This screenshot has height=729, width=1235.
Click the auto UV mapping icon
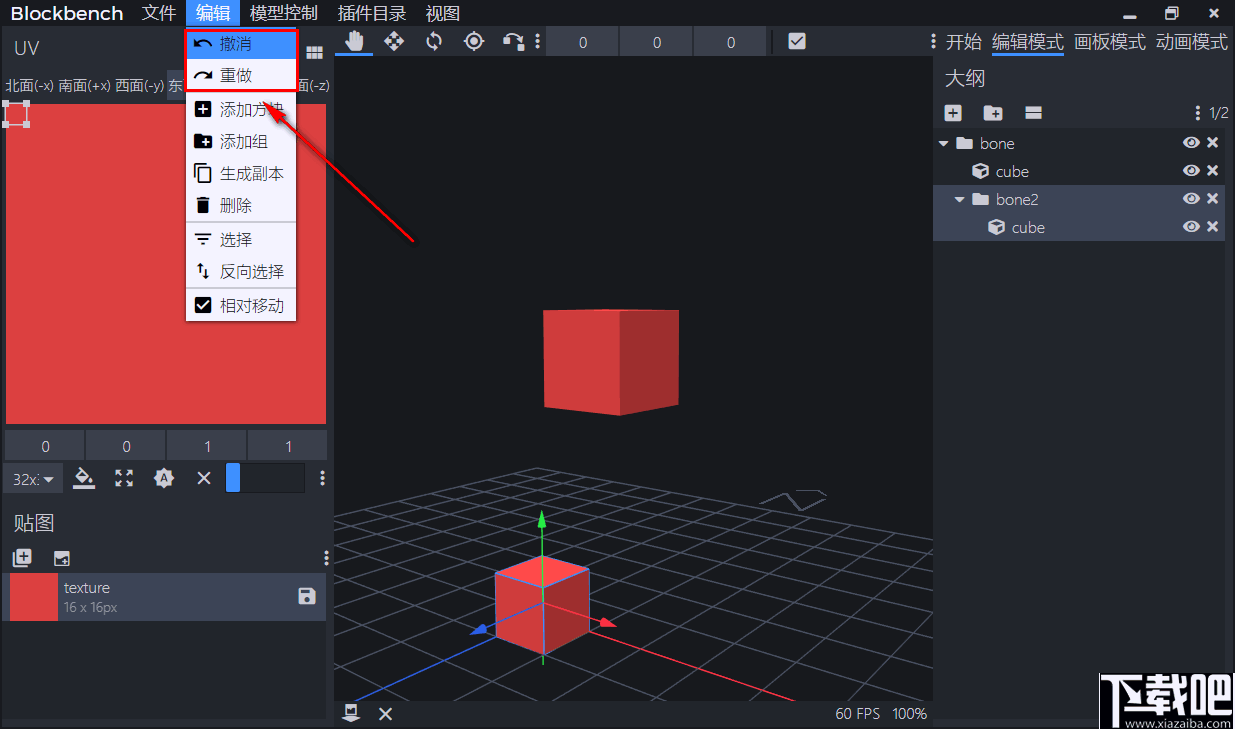click(164, 478)
